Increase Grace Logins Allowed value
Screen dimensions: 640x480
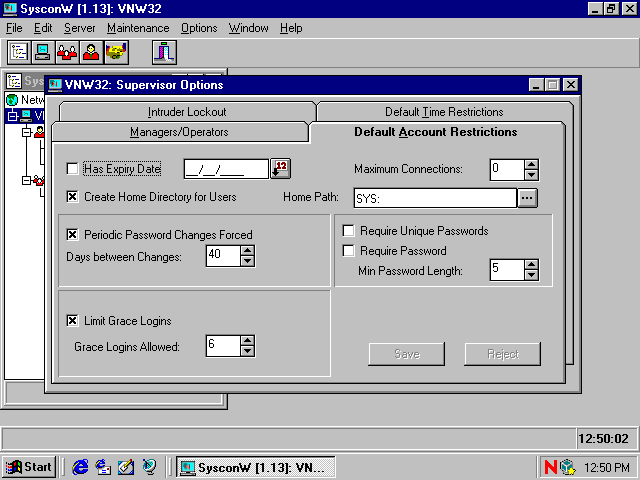click(247, 340)
